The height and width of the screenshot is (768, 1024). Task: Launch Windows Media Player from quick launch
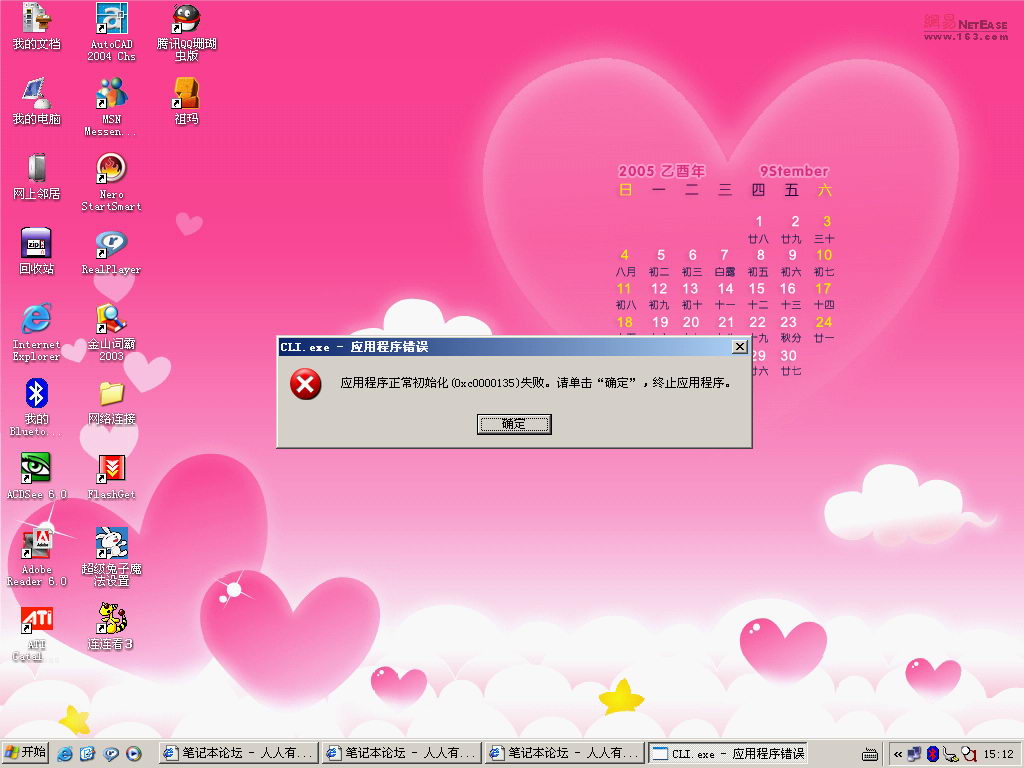coord(134,754)
